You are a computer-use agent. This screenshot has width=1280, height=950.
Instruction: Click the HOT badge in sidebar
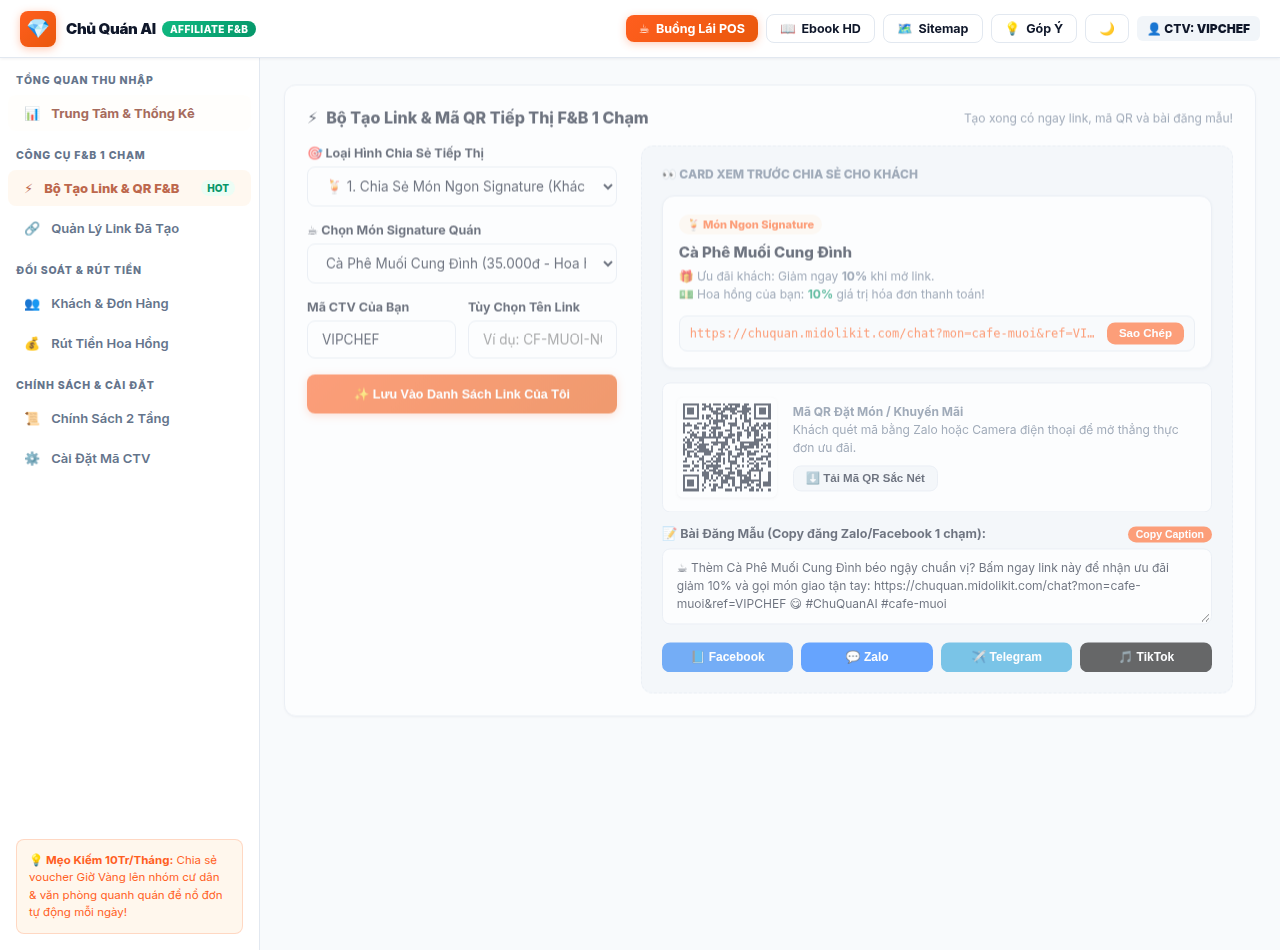click(x=218, y=189)
